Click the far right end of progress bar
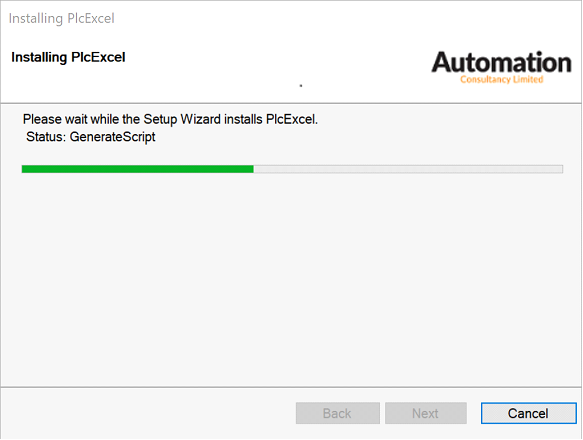583x440 pixels. point(561,169)
